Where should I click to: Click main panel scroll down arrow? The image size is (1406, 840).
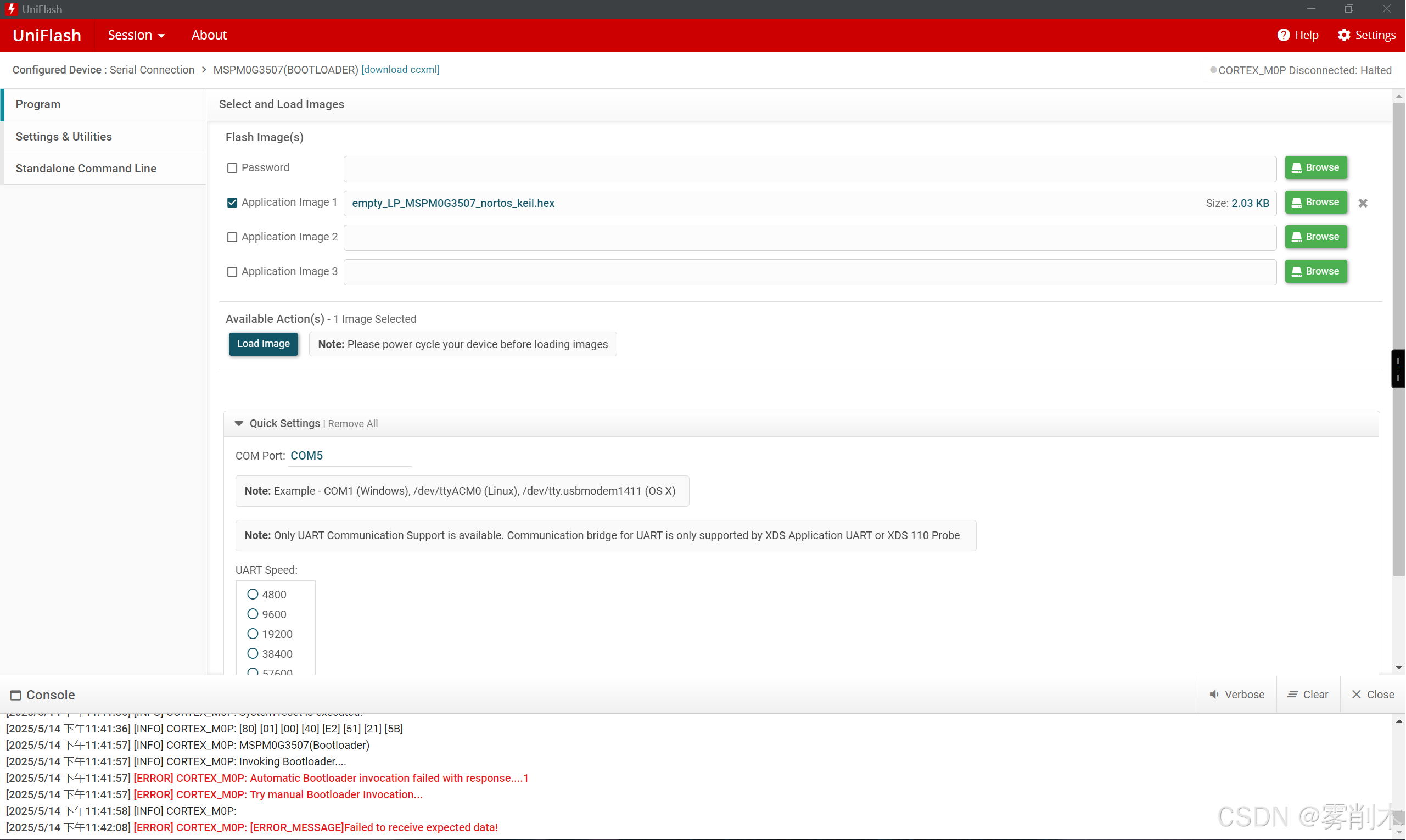(x=1399, y=668)
